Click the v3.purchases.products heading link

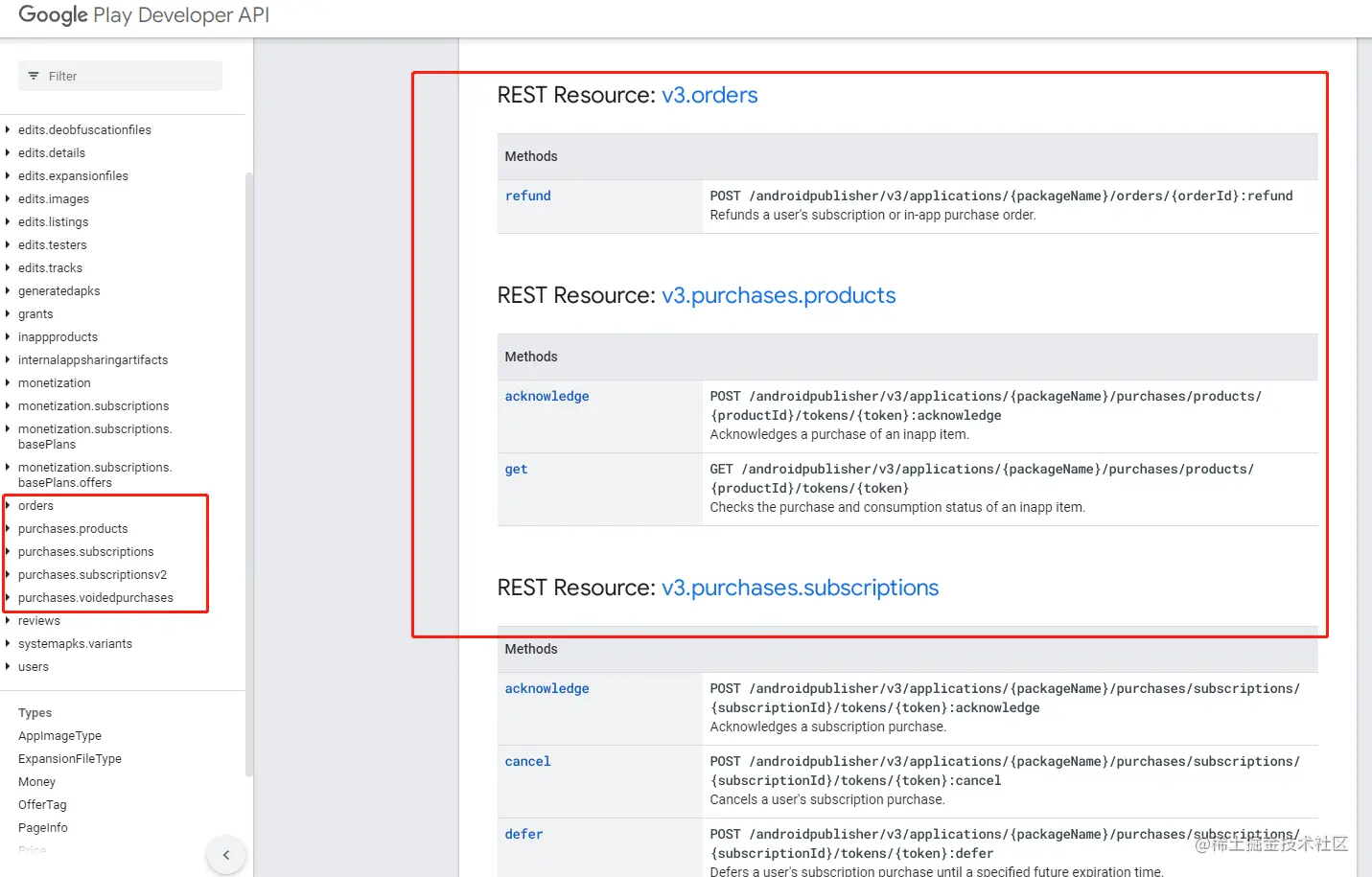[779, 295]
